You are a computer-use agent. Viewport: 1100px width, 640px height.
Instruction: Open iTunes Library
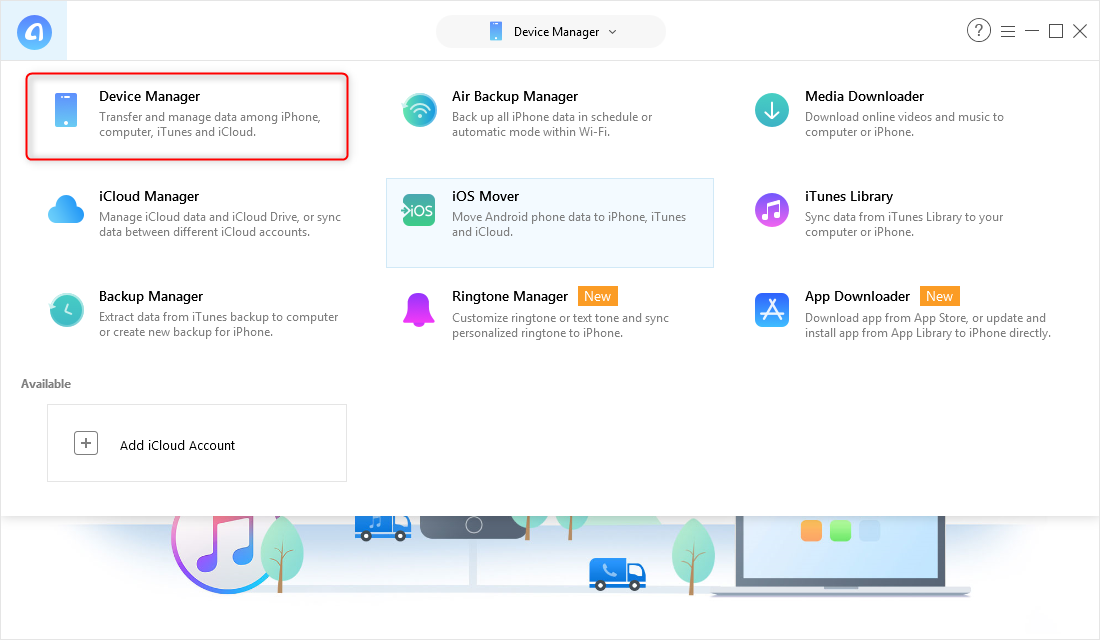coord(849,196)
